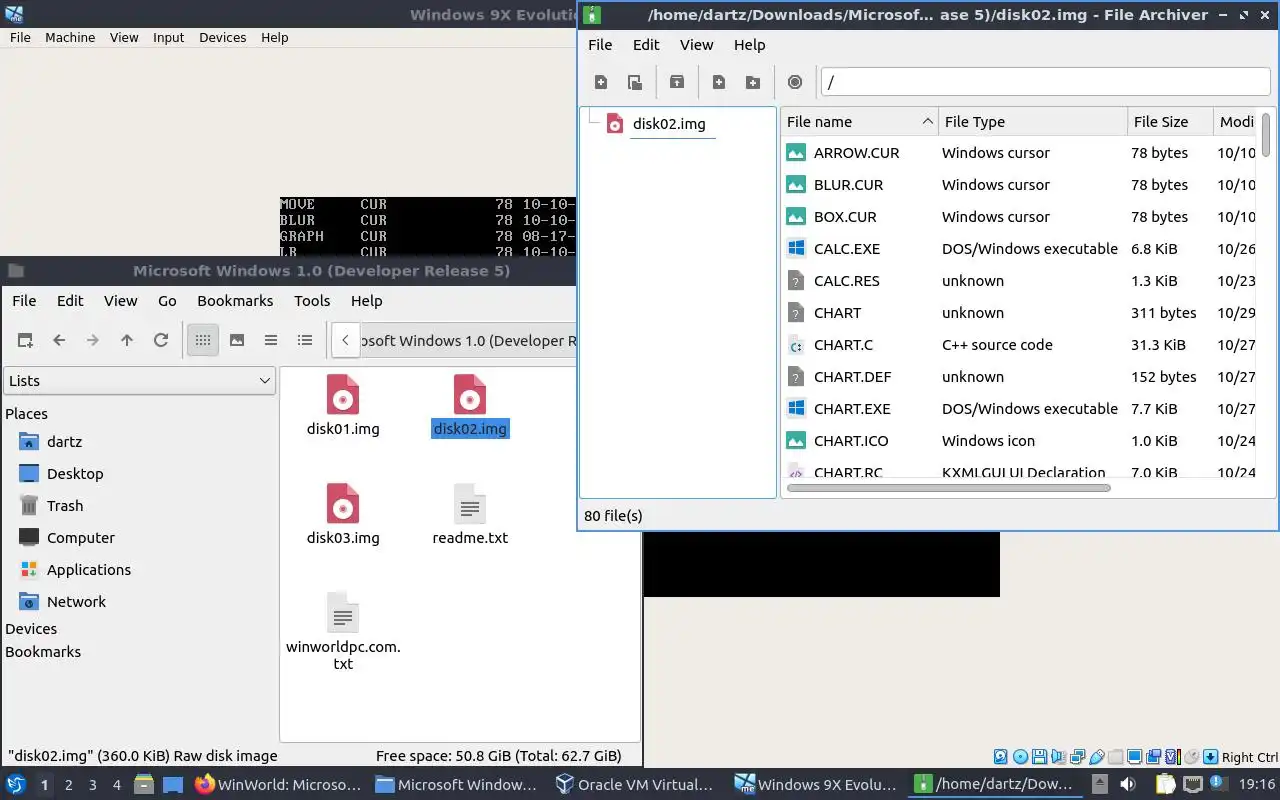Collapse the Devices section header
1280x800 pixels.
click(31, 628)
